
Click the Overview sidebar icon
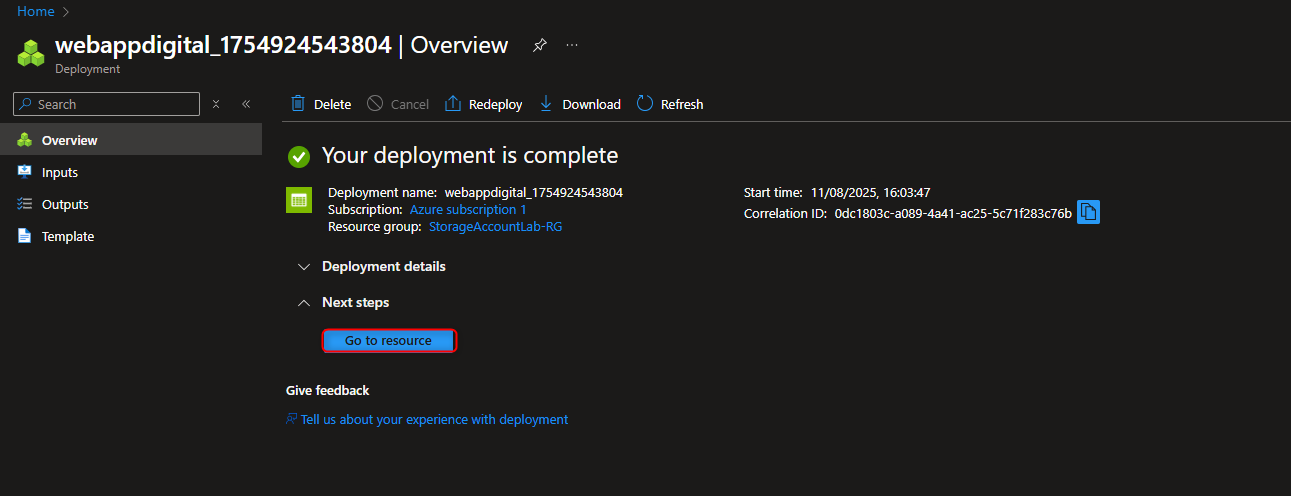(x=24, y=140)
